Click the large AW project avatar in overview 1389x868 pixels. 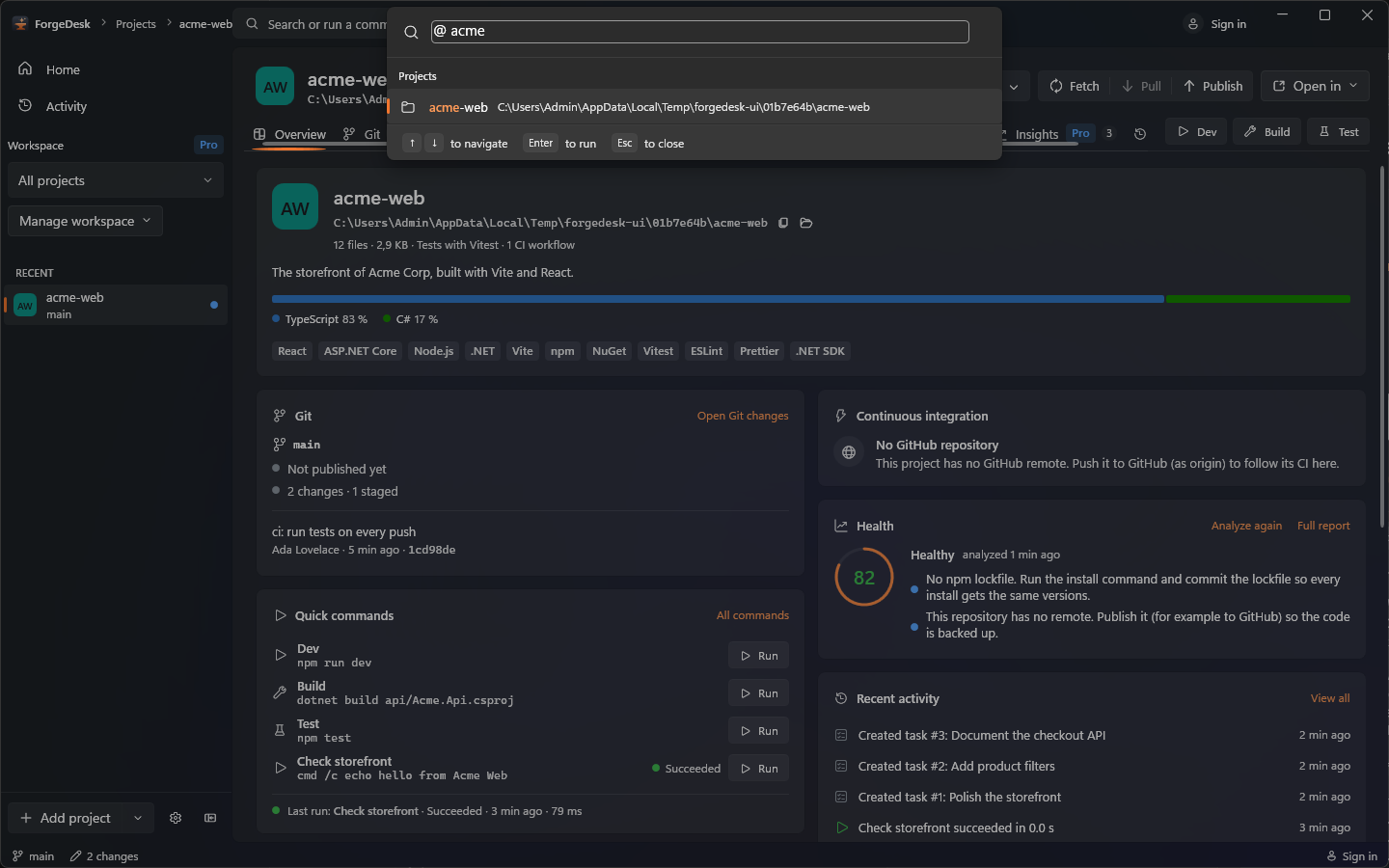pos(295,206)
